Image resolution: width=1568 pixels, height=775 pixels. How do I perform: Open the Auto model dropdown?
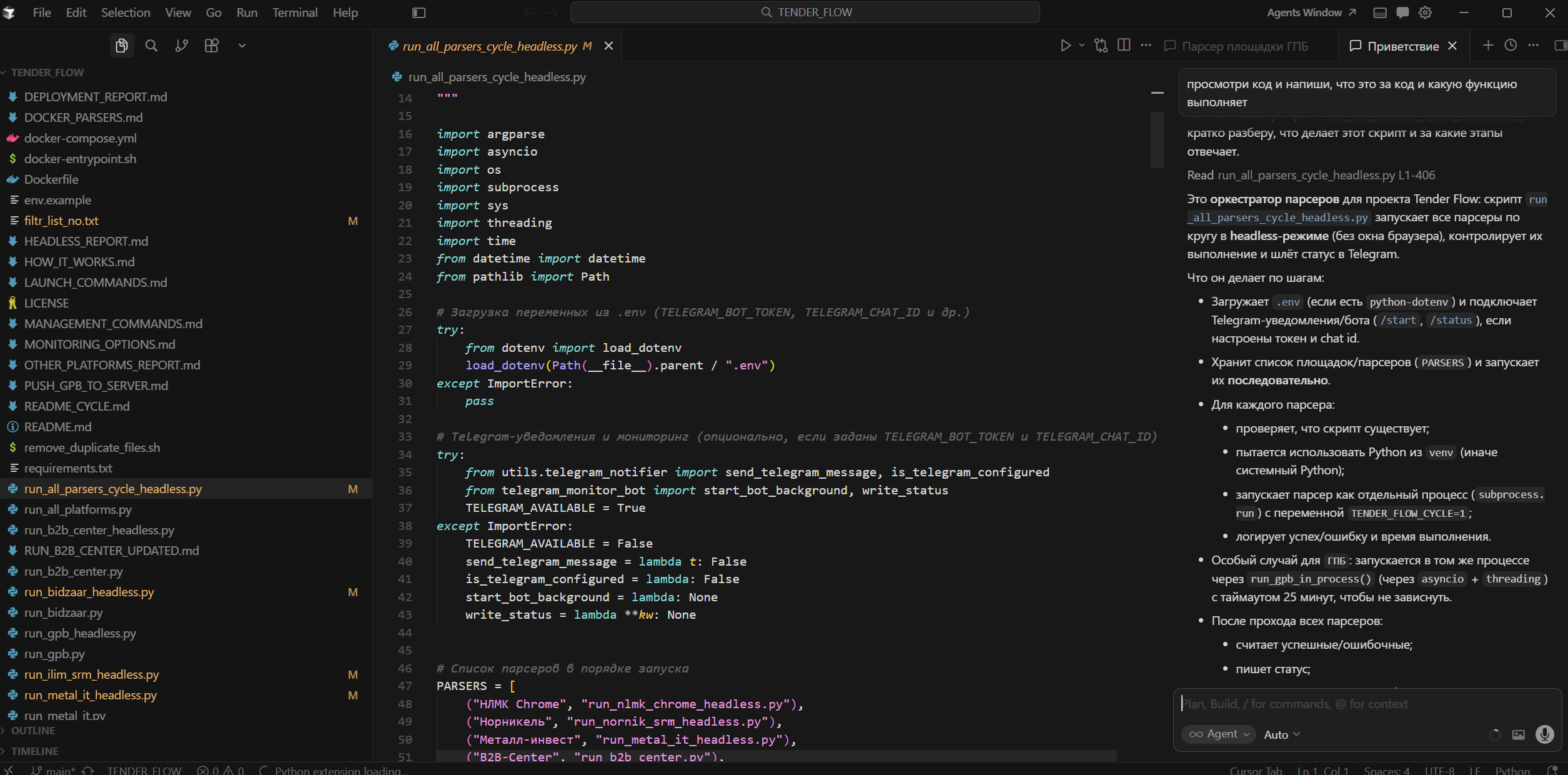click(1282, 734)
